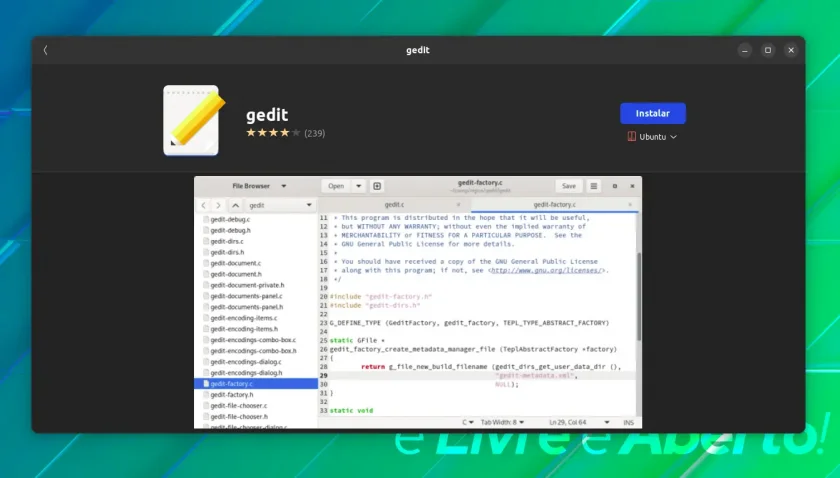The height and width of the screenshot is (478, 840).
Task: Open the hamburger menu beside Save
Action: coord(594,186)
